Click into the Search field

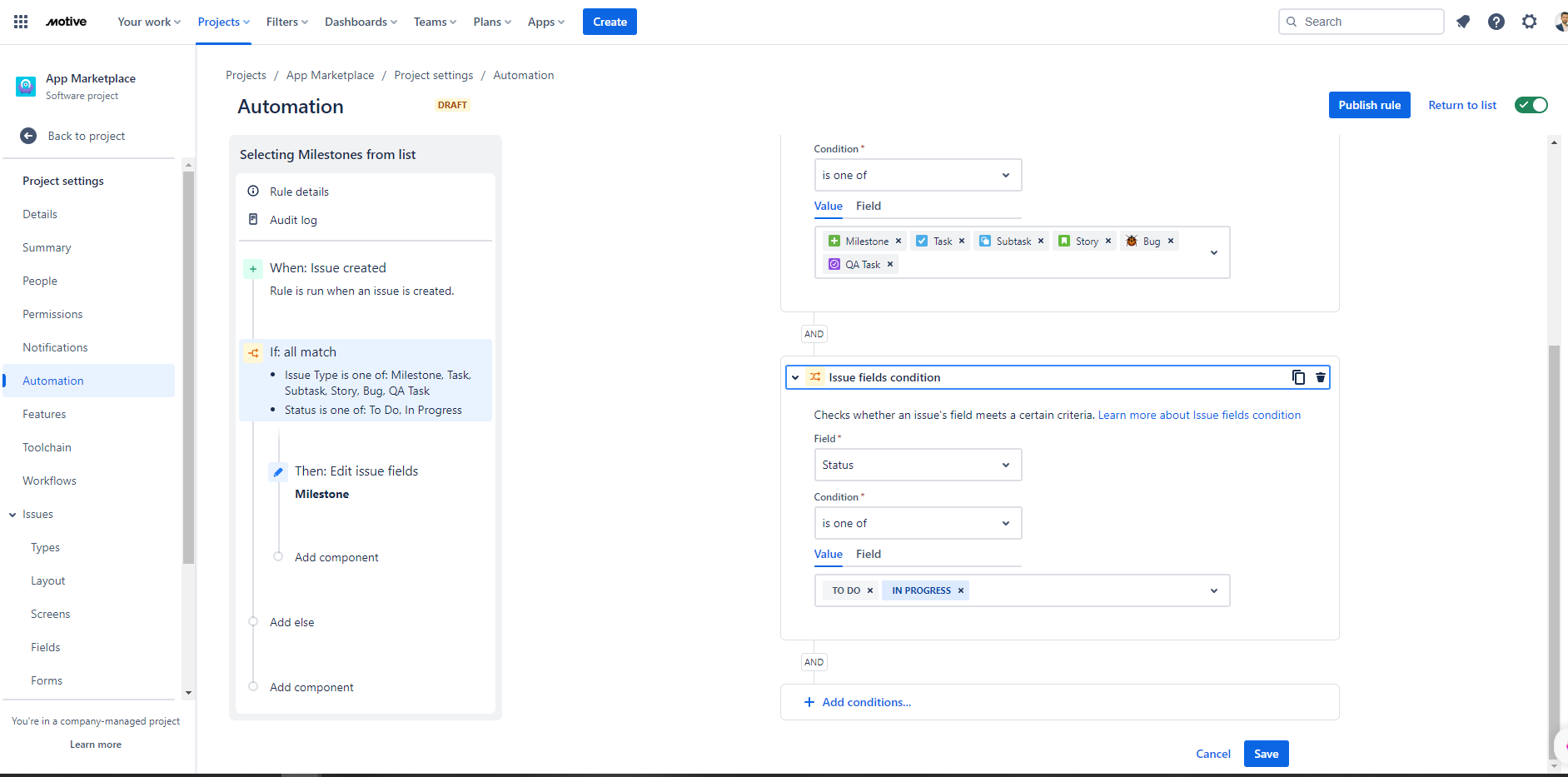click(1361, 22)
